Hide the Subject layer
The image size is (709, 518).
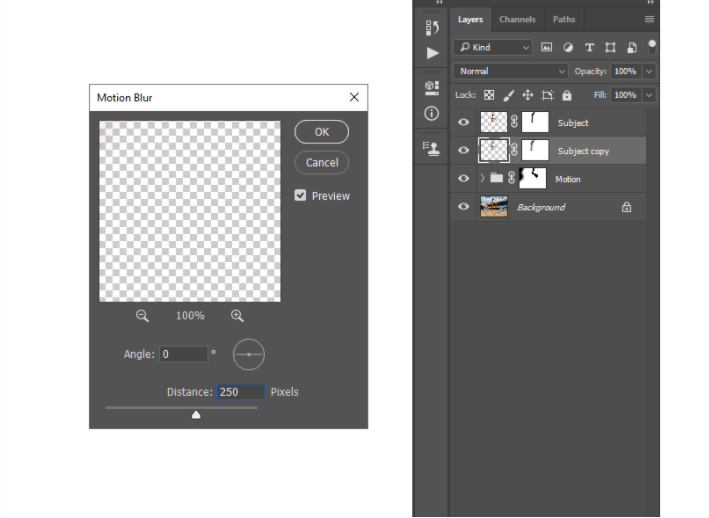(463, 122)
